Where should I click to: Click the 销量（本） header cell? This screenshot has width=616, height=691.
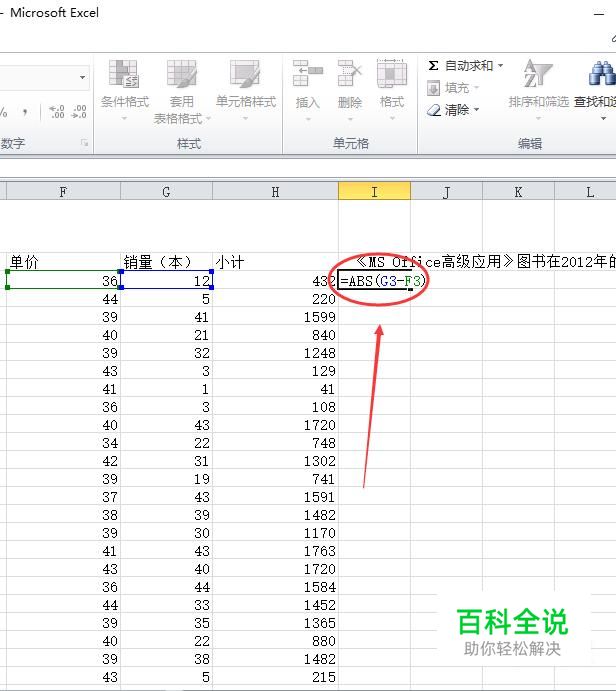coord(166,262)
